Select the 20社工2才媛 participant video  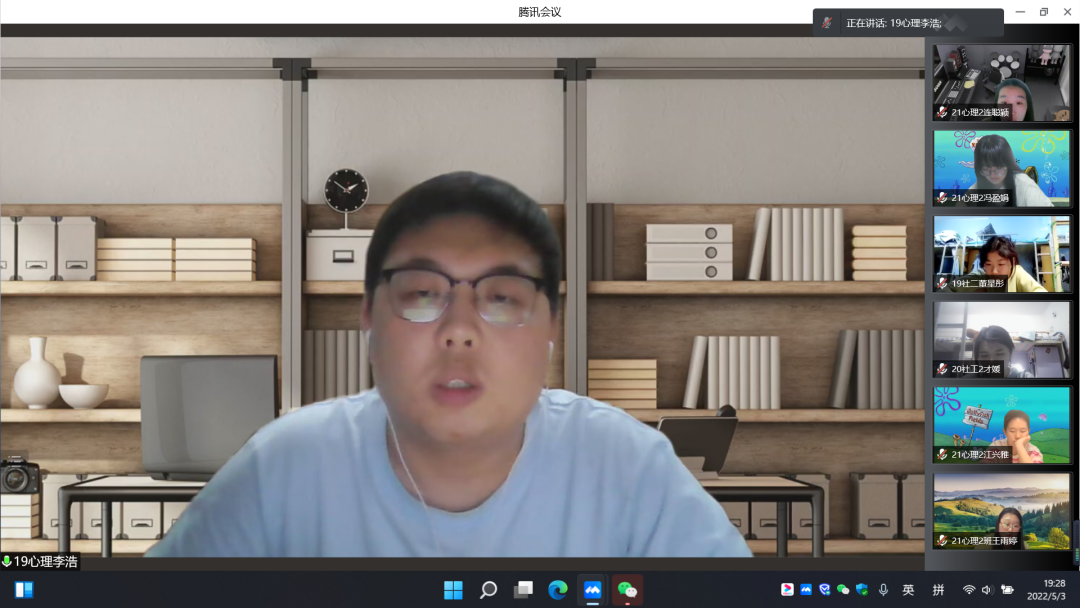[1001, 340]
